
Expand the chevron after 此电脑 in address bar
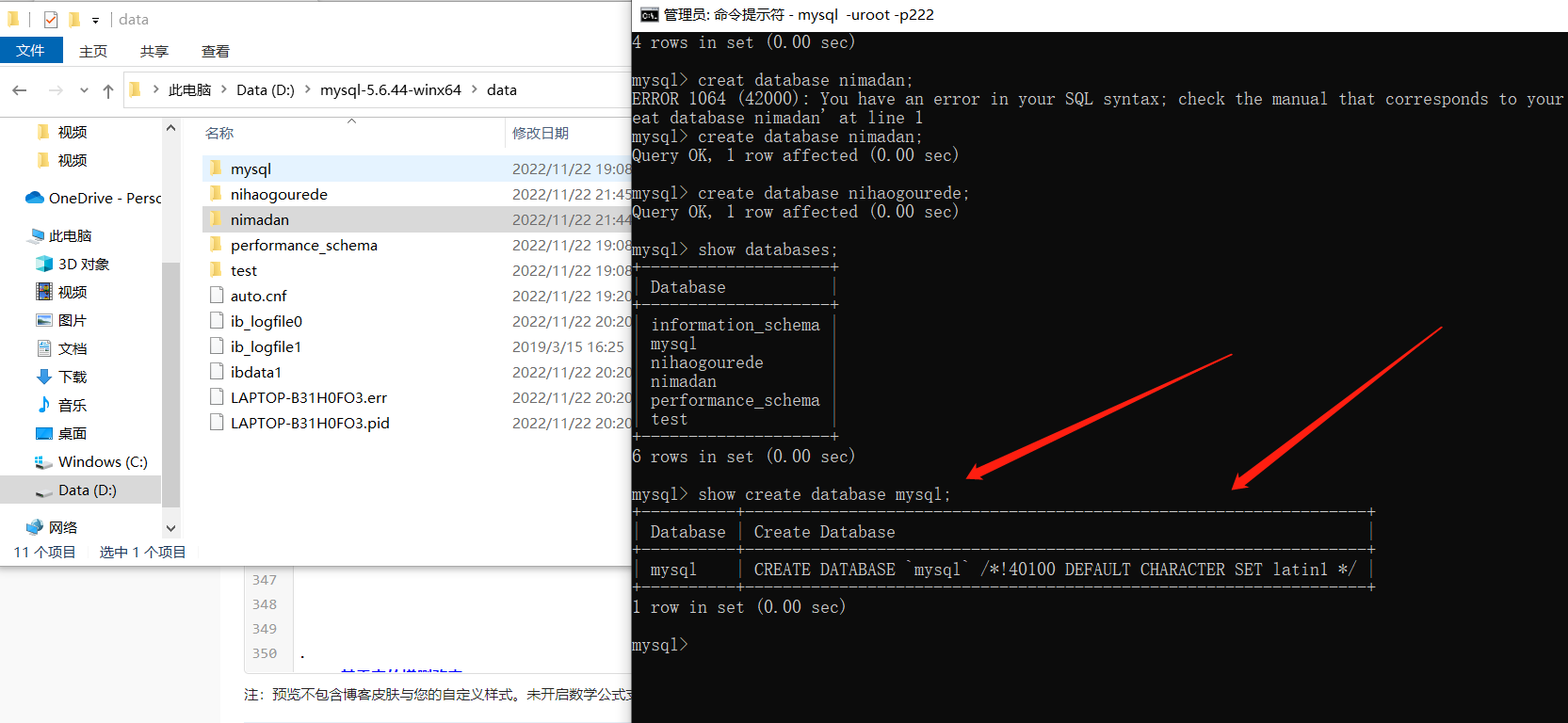[x=224, y=89]
